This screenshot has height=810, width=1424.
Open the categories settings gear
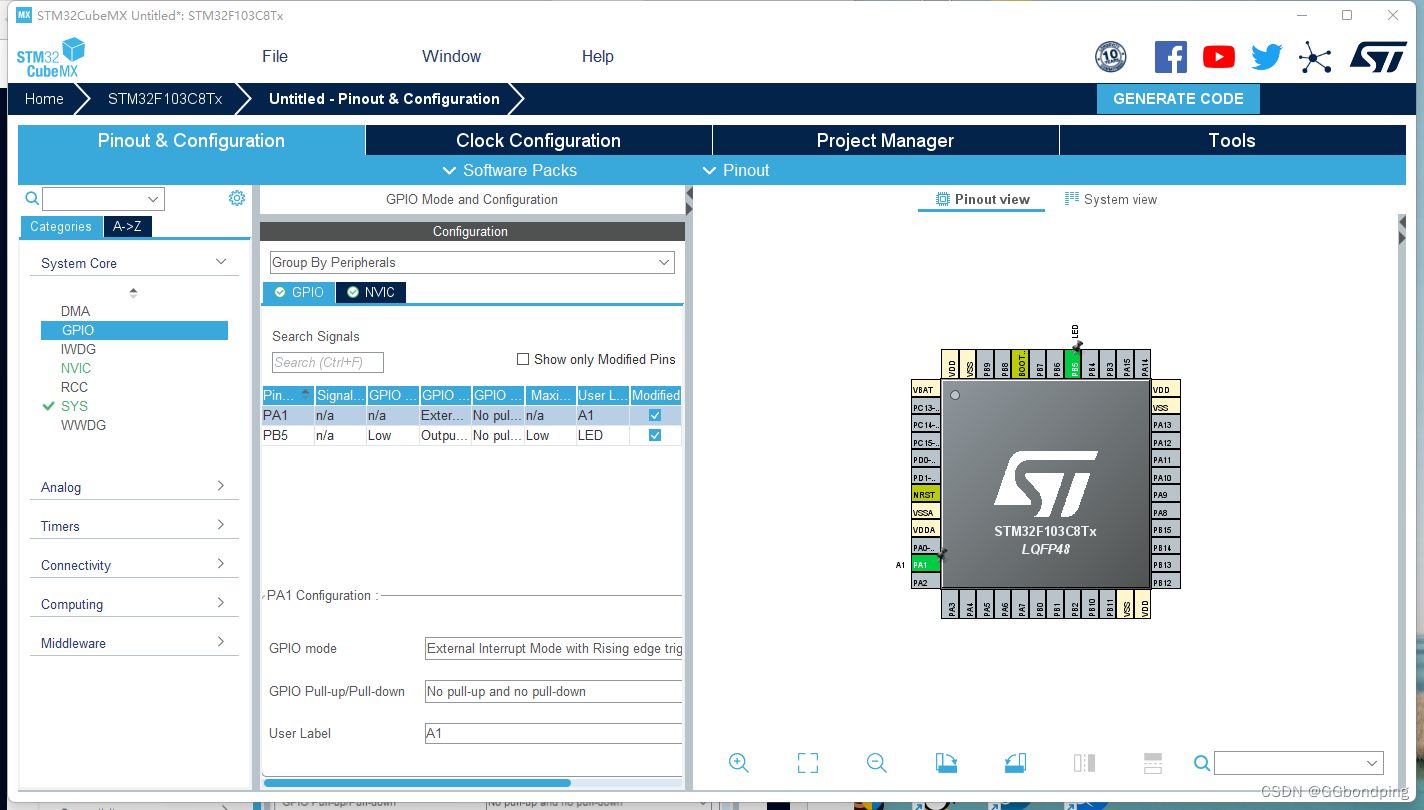coord(237,198)
